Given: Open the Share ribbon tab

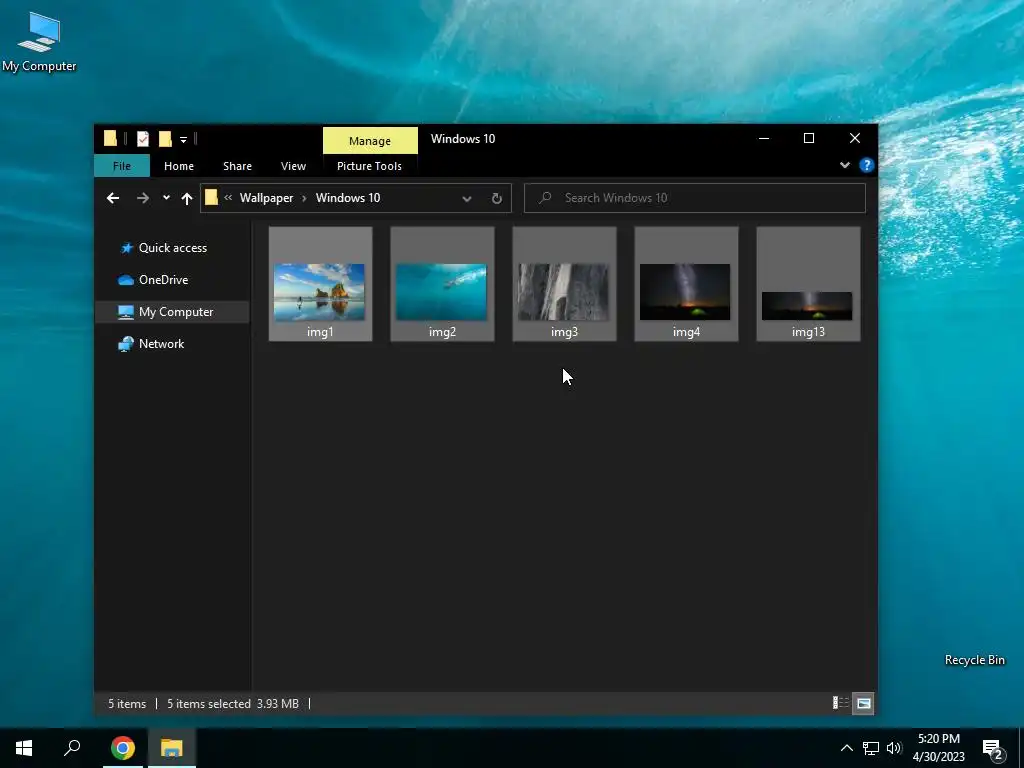Looking at the screenshot, I should click(238, 166).
